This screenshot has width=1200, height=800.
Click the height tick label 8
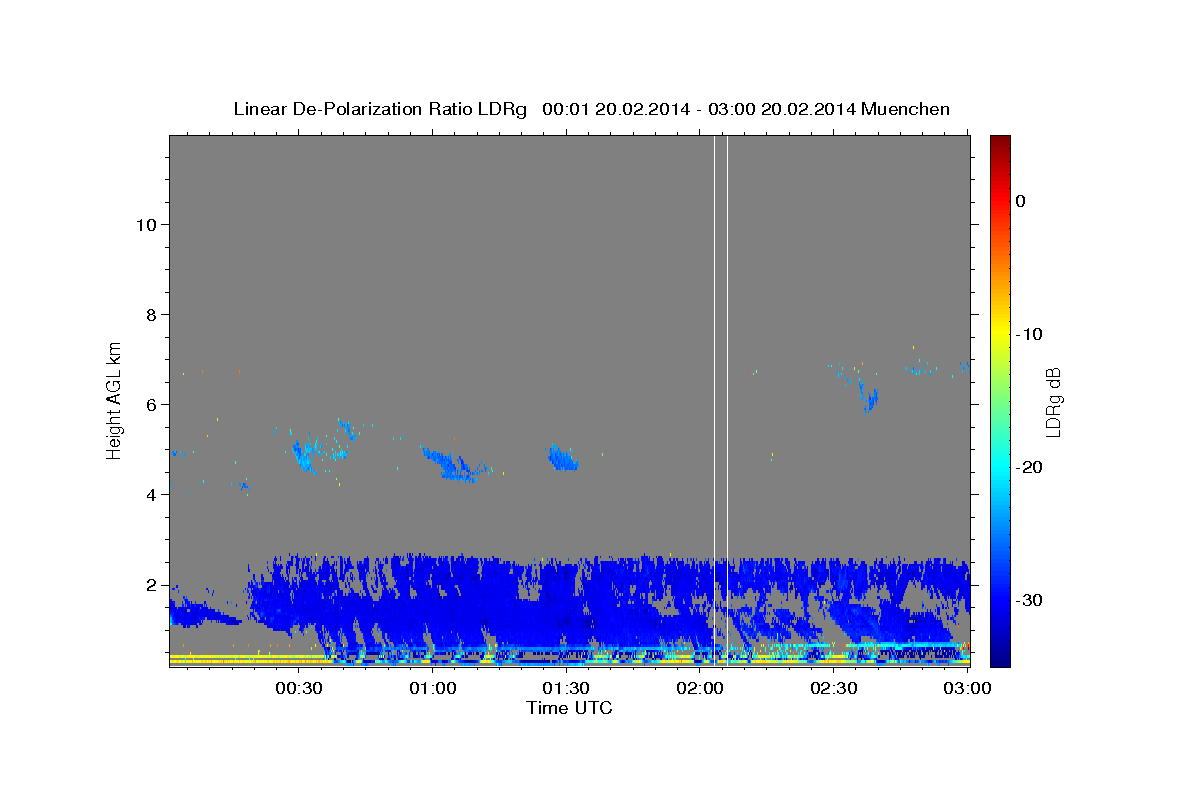click(x=150, y=315)
